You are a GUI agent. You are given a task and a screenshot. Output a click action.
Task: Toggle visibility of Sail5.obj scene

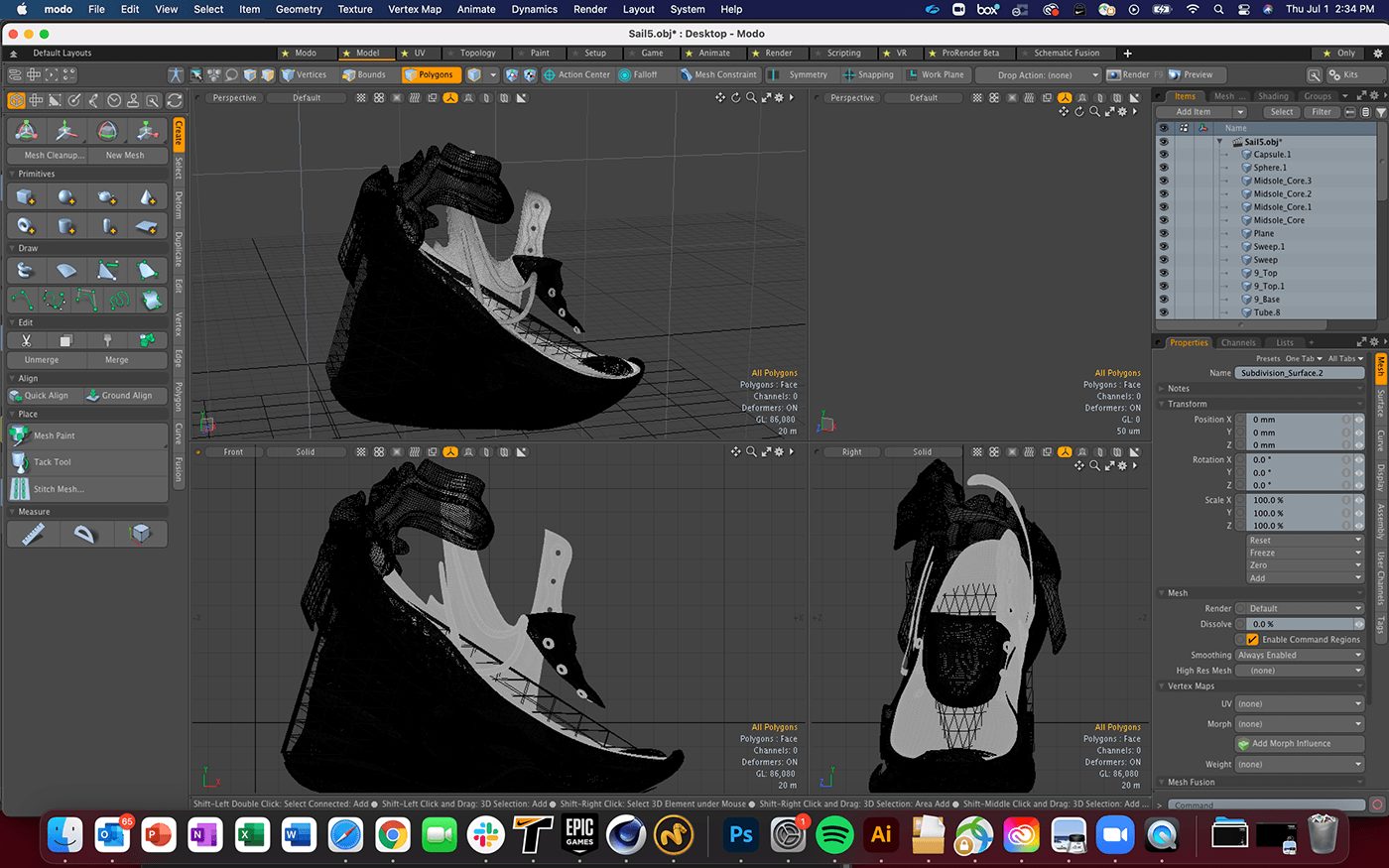[1163, 142]
